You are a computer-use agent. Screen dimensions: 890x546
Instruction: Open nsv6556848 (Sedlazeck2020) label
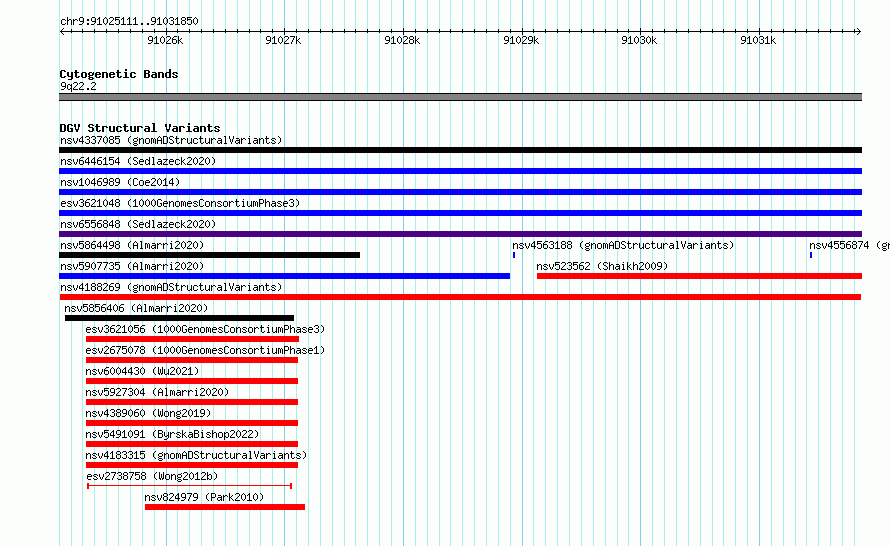pos(138,224)
